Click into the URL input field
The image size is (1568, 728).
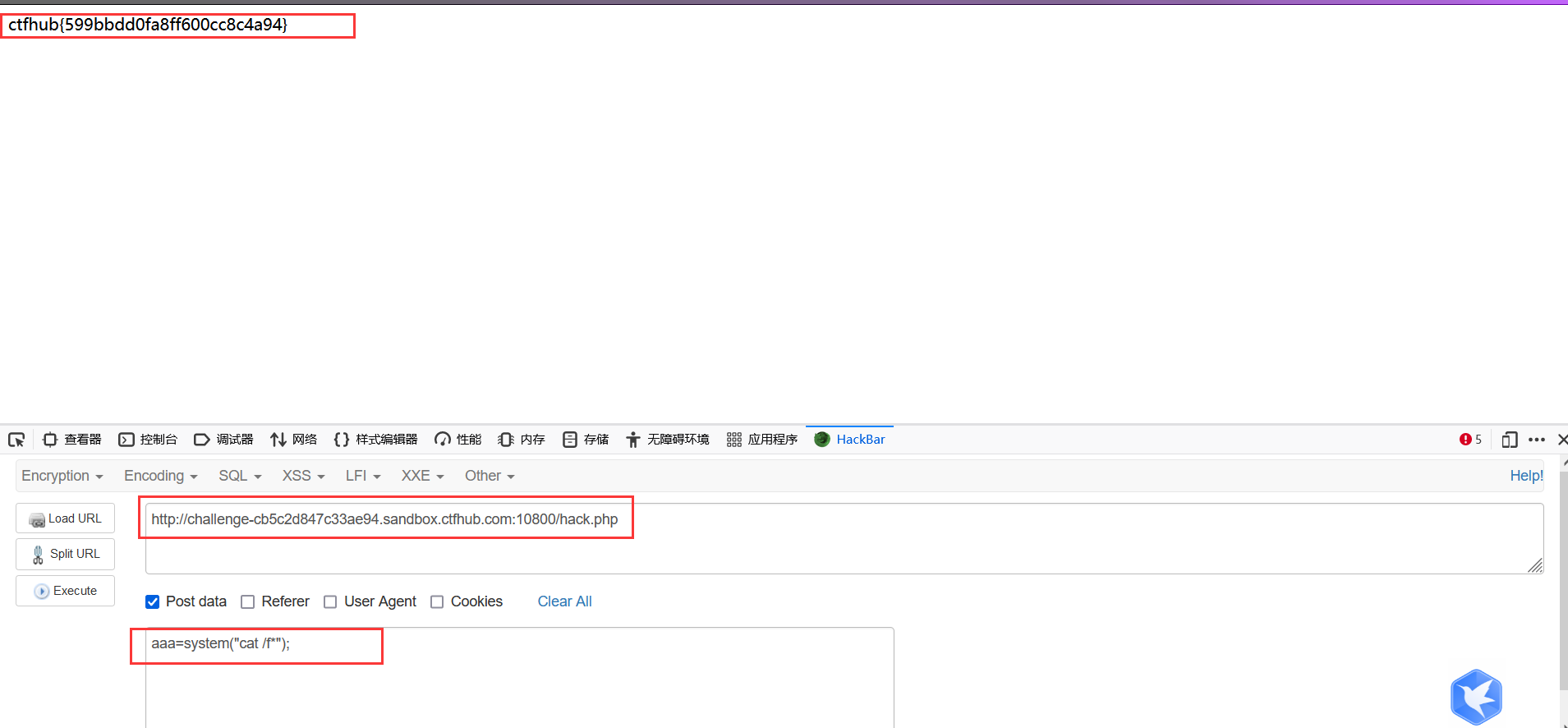(844, 538)
